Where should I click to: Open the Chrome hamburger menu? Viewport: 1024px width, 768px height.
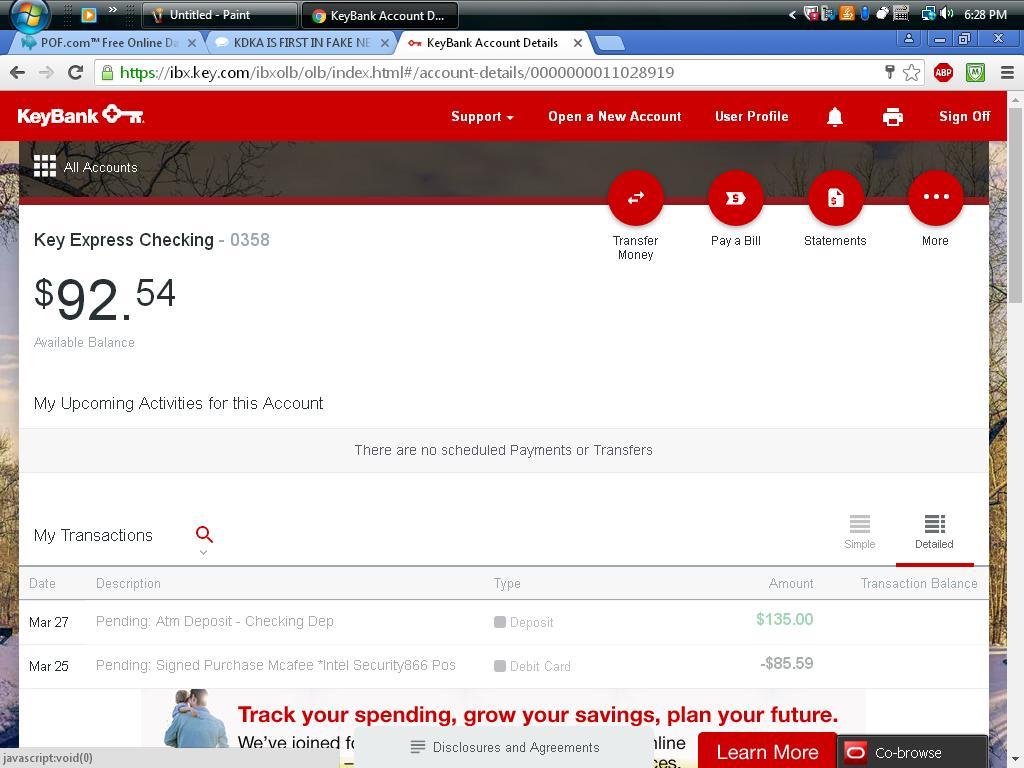[x=1007, y=72]
